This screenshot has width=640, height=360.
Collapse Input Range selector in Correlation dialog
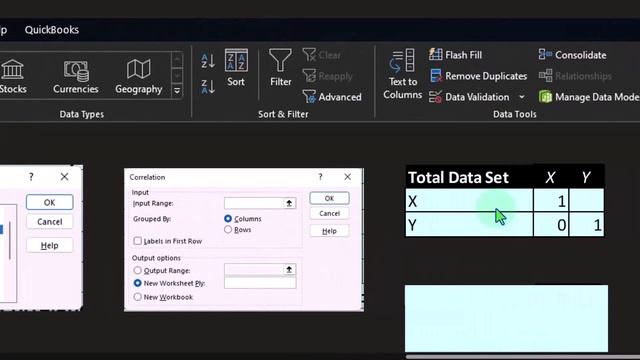(289, 203)
